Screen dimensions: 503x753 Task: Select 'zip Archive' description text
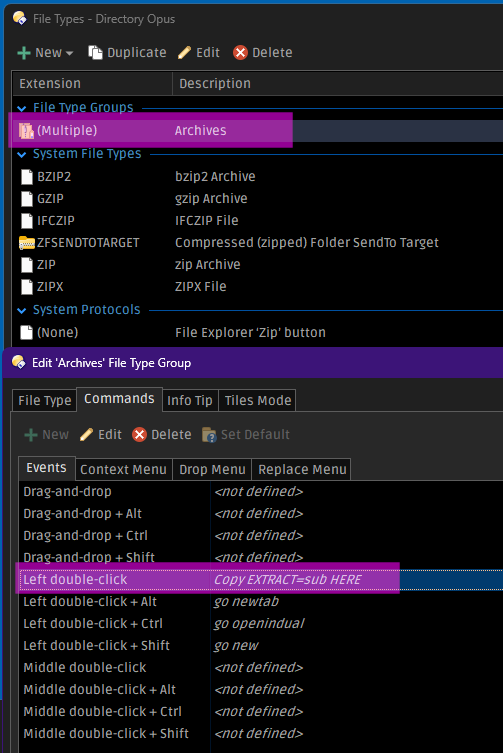[x=208, y=265]
